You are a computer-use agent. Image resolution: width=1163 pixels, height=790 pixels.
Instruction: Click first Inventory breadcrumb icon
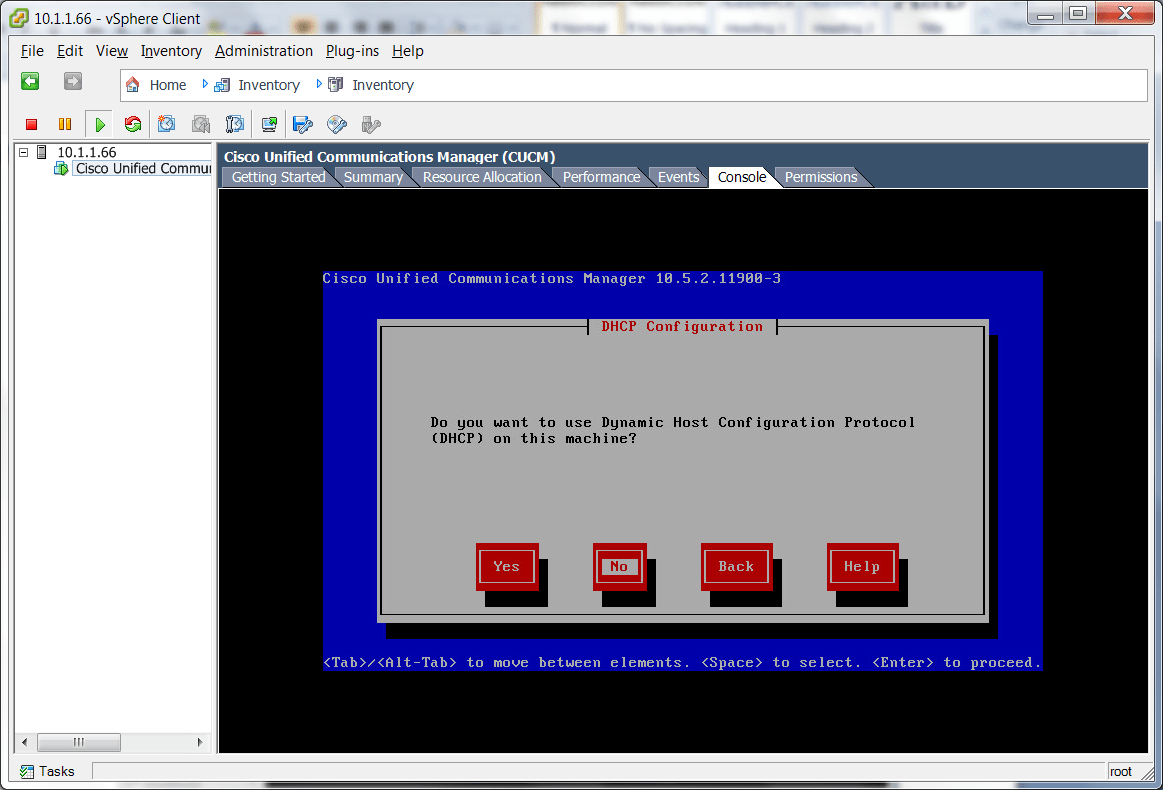coord(222,85)
